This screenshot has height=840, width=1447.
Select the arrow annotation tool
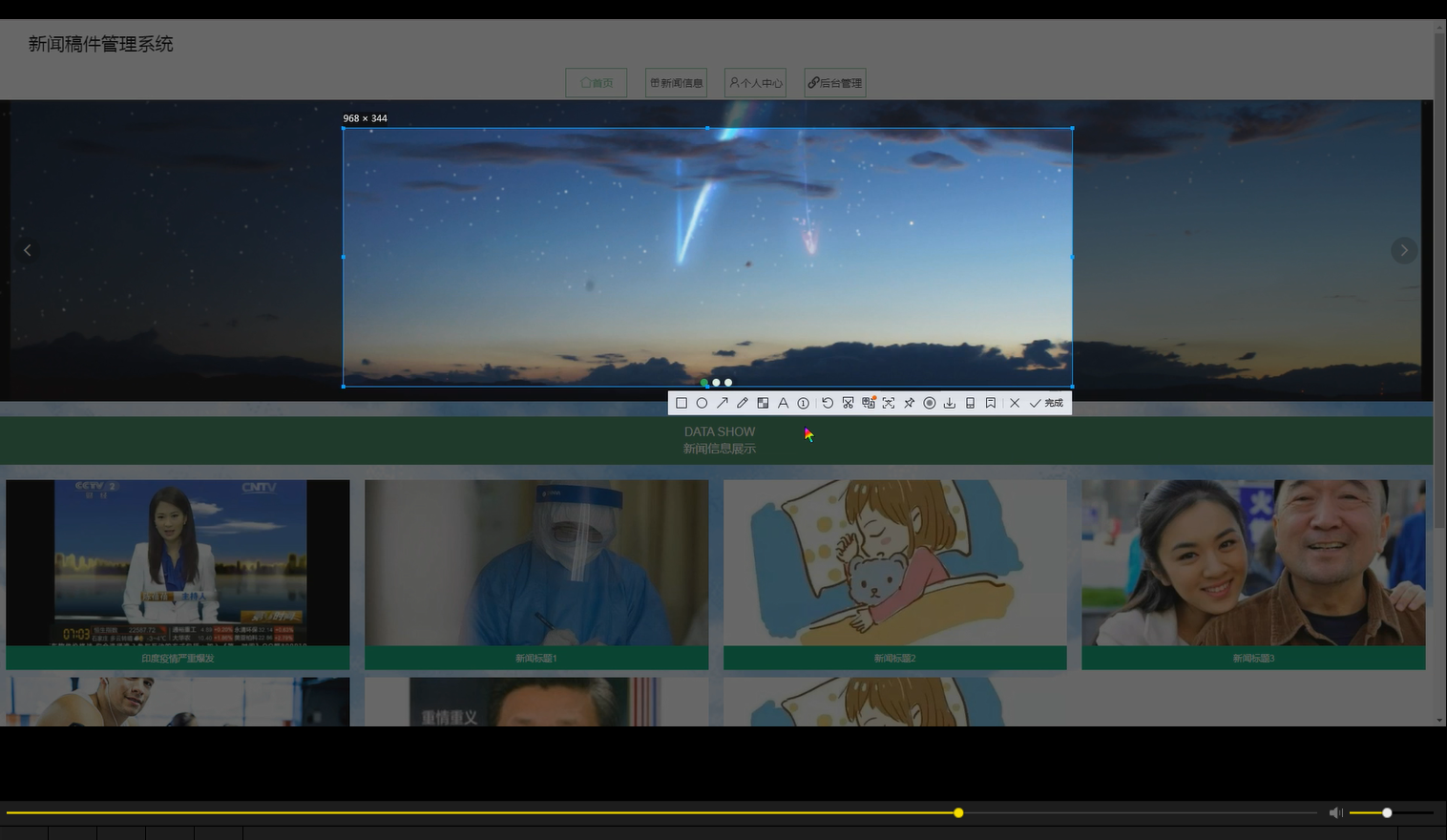click(723, 403)
